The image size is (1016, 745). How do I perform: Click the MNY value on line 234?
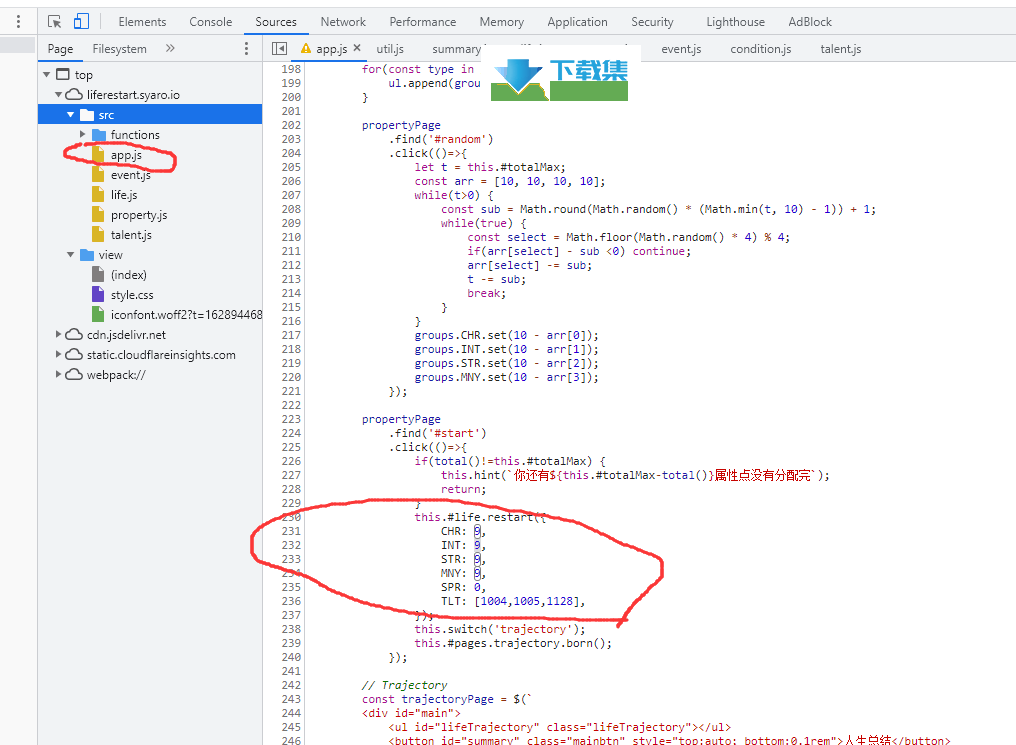[x=478, y=573]
